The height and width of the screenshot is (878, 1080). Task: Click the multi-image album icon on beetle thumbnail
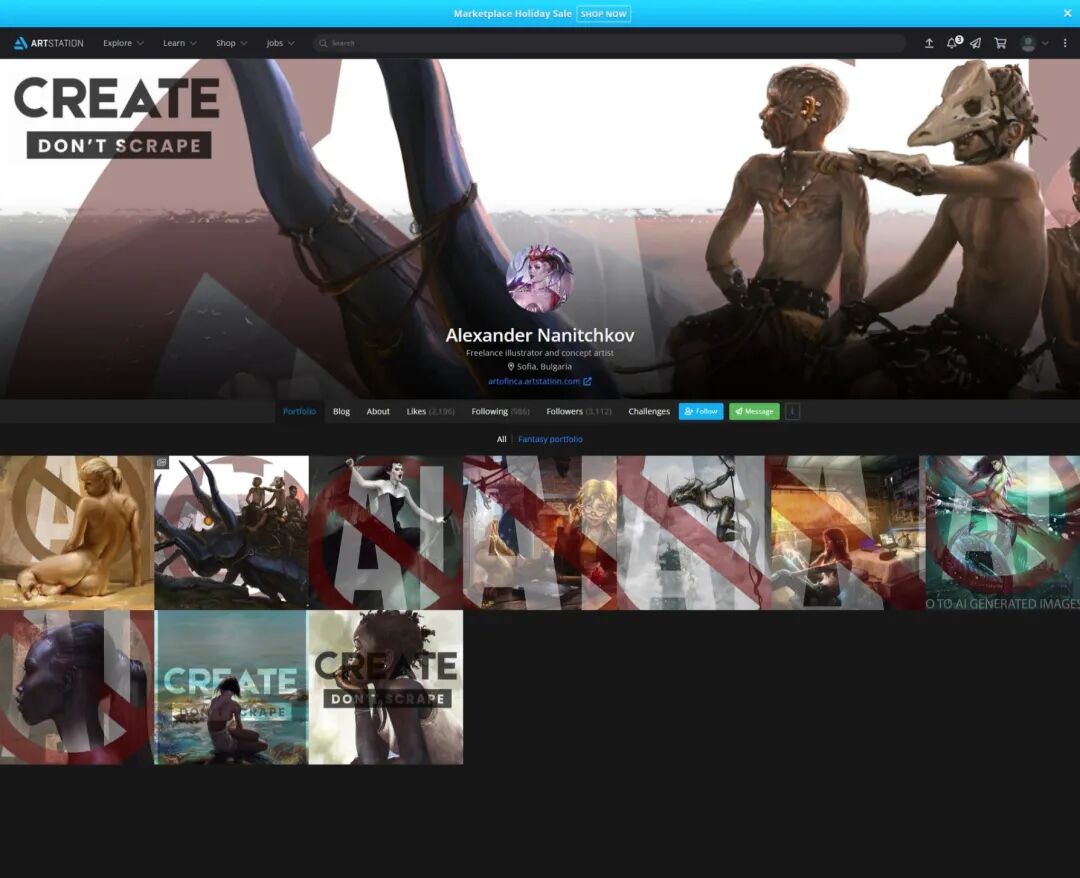(162, 463)
